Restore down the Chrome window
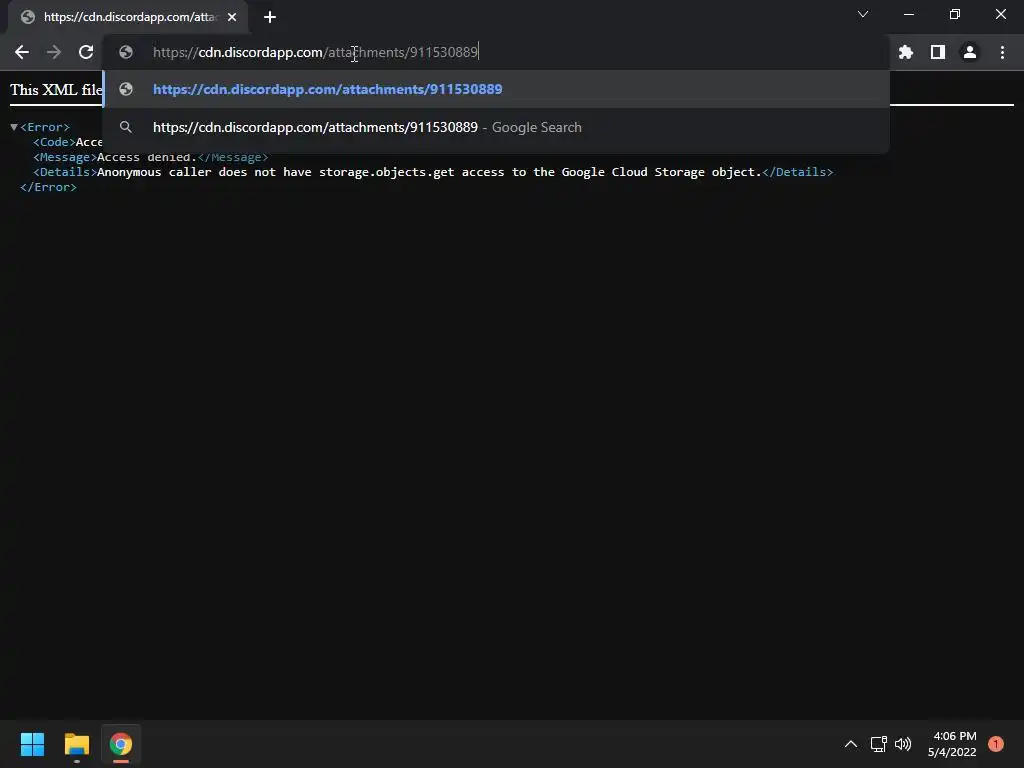Viewport: 1024px width, 768px height. tap(955, 14)
